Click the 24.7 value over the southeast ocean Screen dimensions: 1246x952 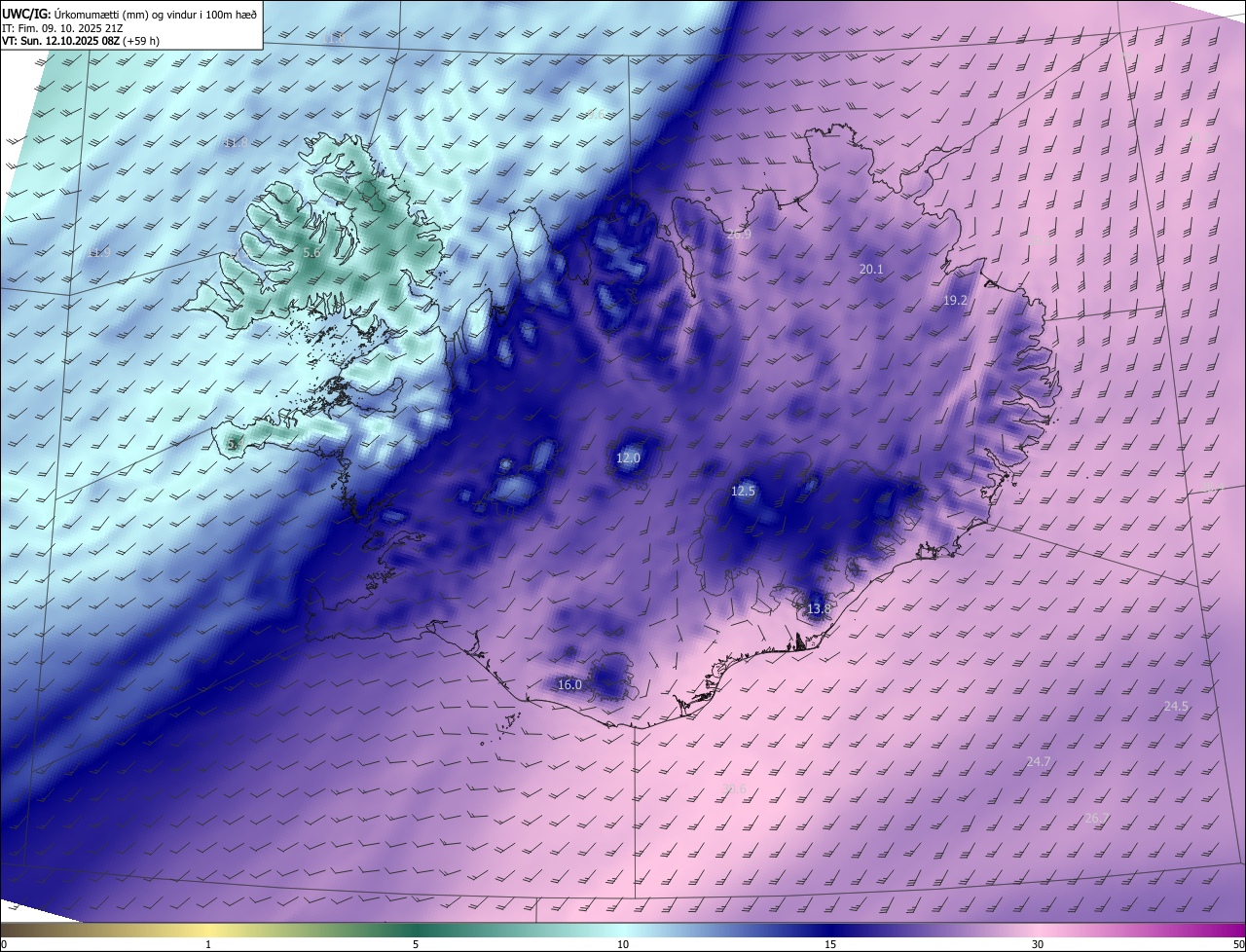[1039, 761]
